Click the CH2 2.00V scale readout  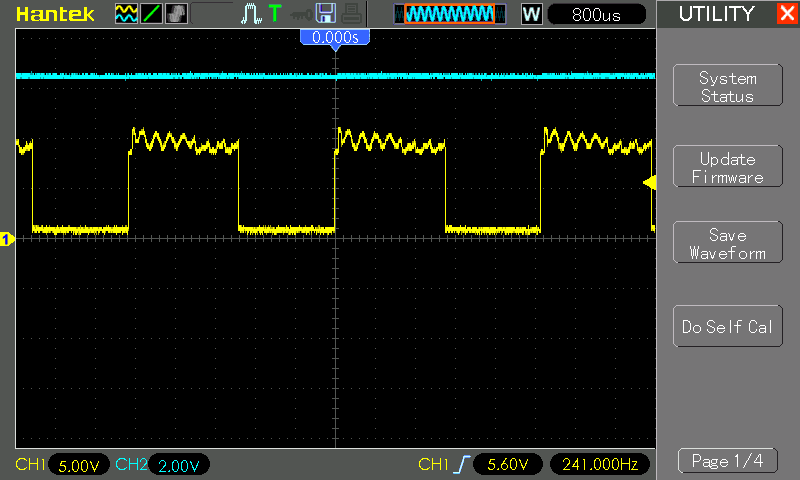pyautogui.click(x=179, y=465)
